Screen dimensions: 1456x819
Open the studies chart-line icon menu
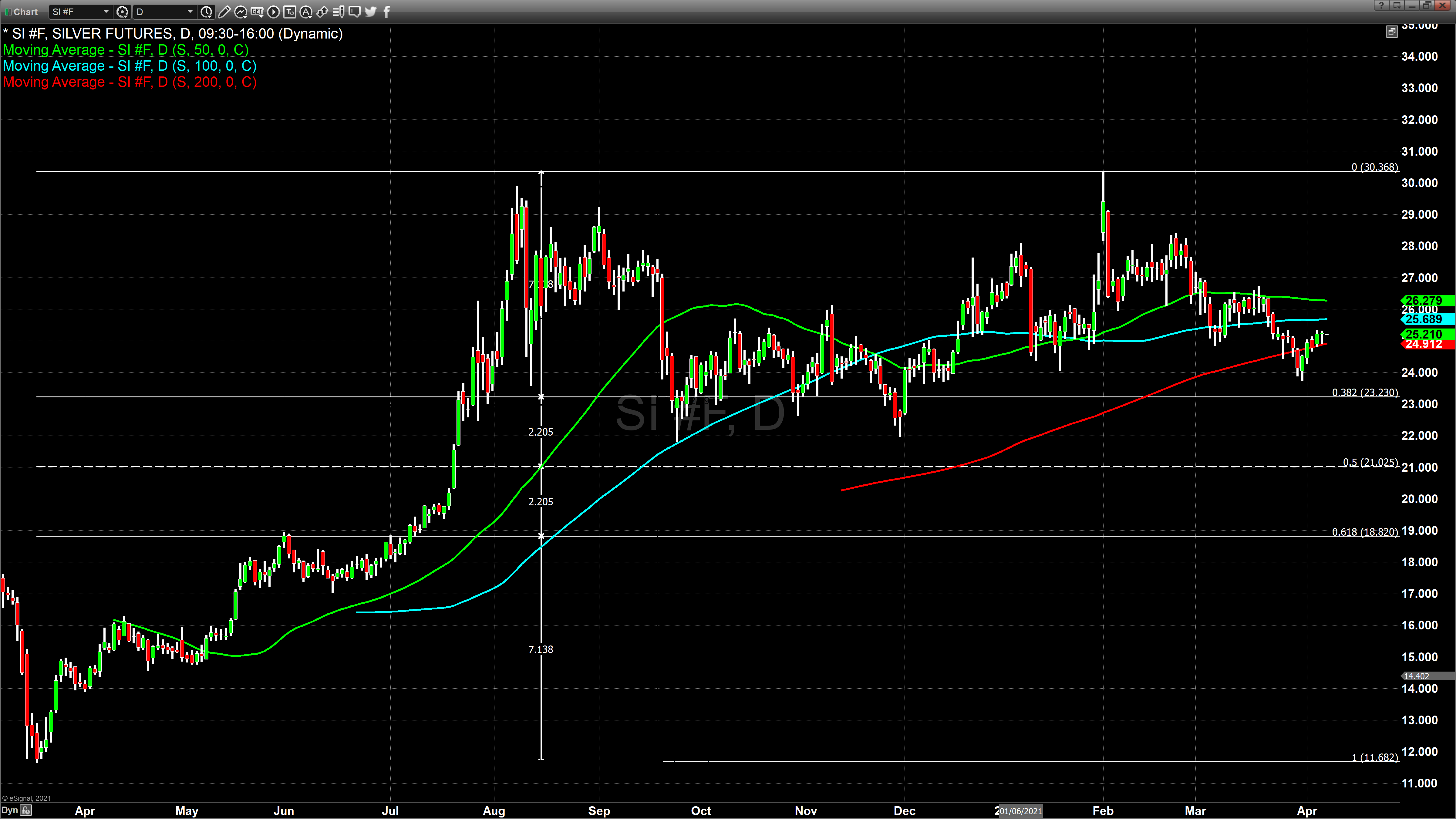click(240, 11)
